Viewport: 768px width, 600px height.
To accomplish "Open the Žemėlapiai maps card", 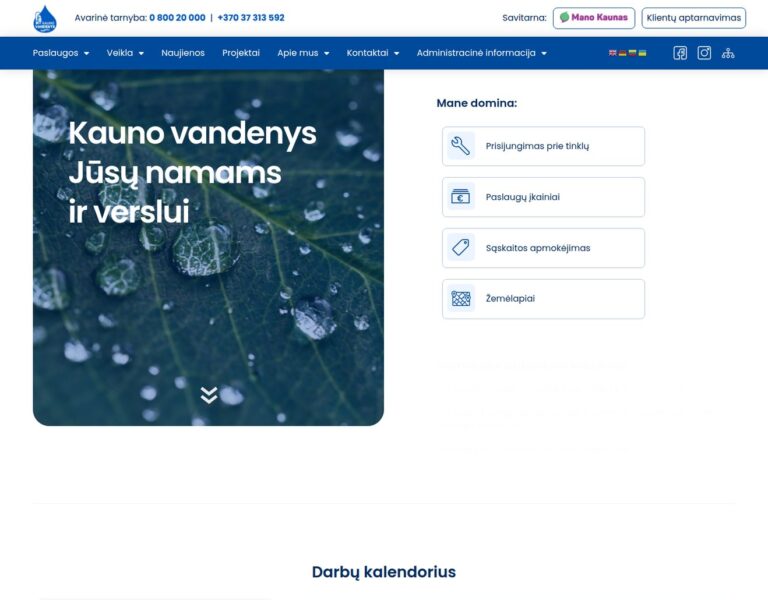I will coord(543,299).
